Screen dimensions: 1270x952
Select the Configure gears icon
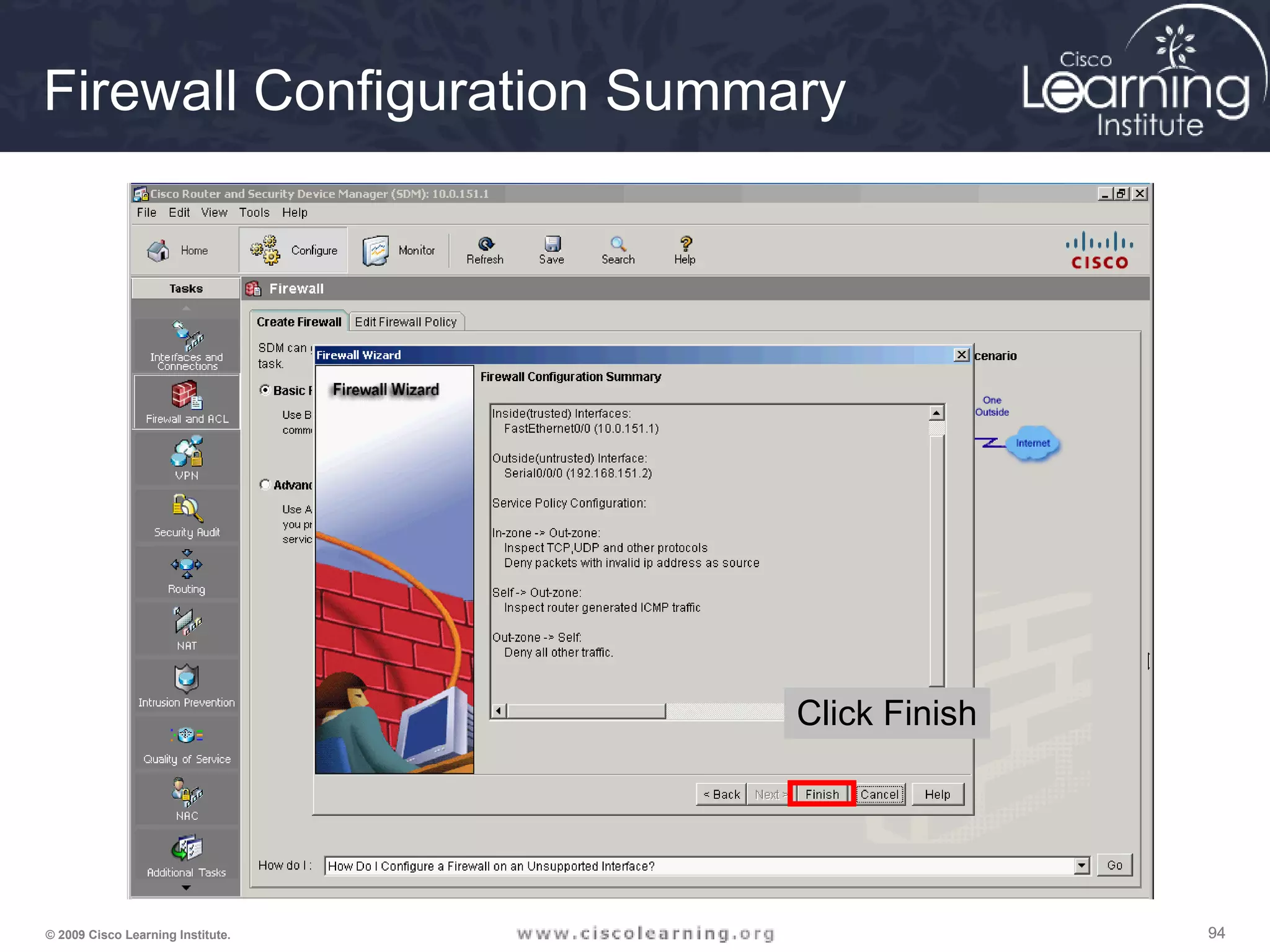click(265, 250)
